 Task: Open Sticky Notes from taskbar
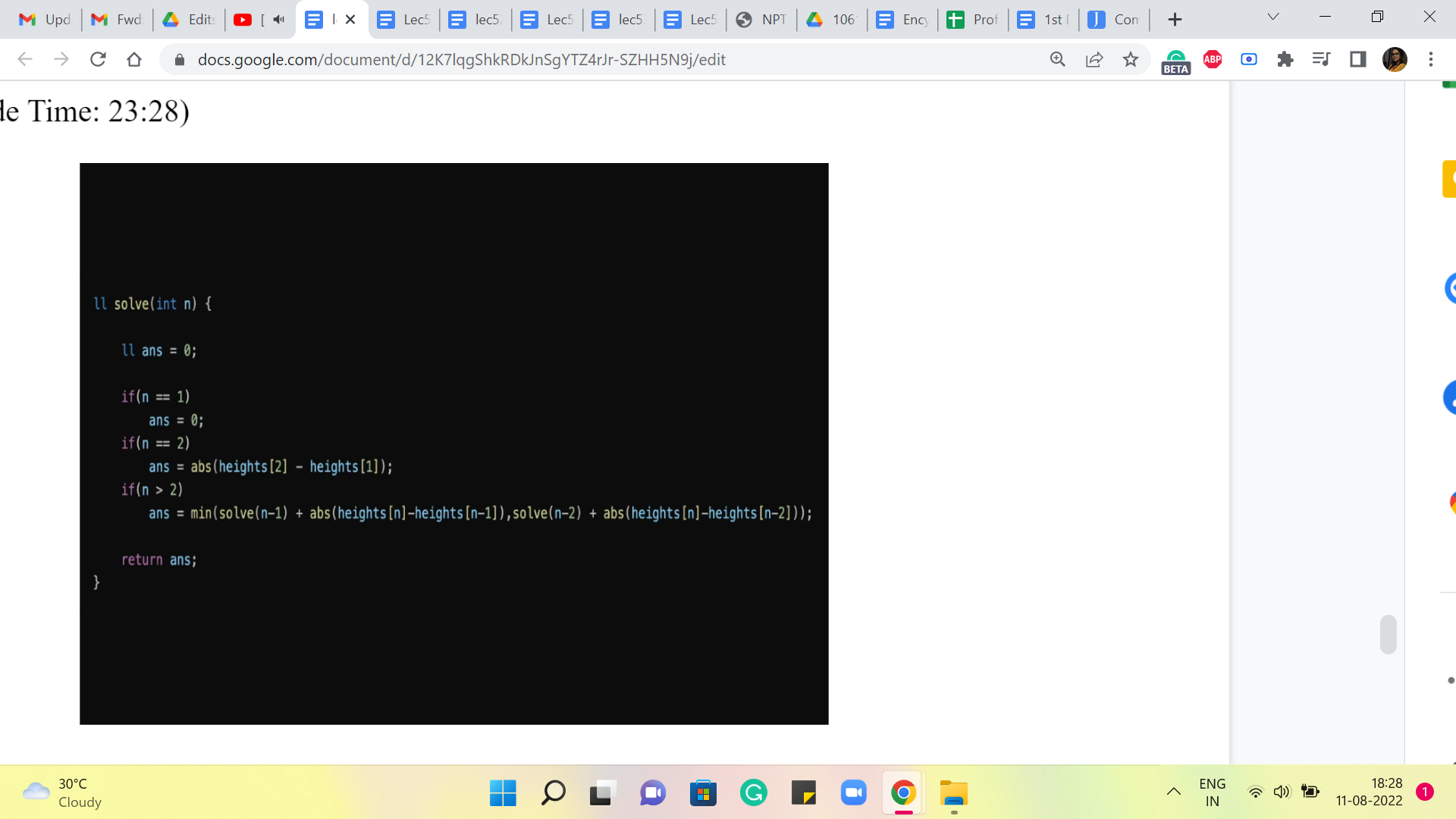(803, 793)
